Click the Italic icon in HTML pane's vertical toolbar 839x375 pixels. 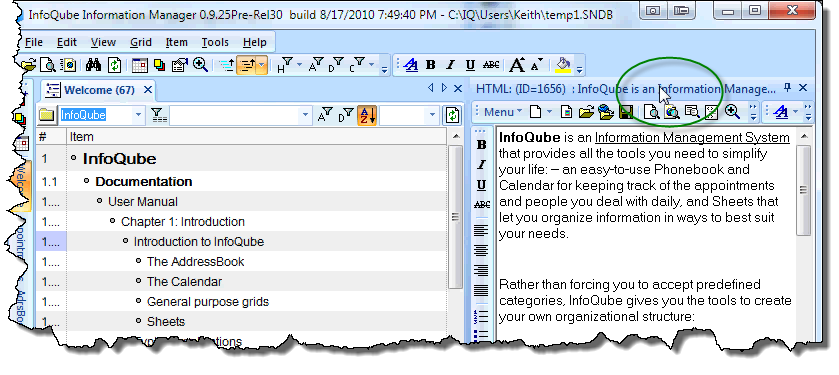481,165
